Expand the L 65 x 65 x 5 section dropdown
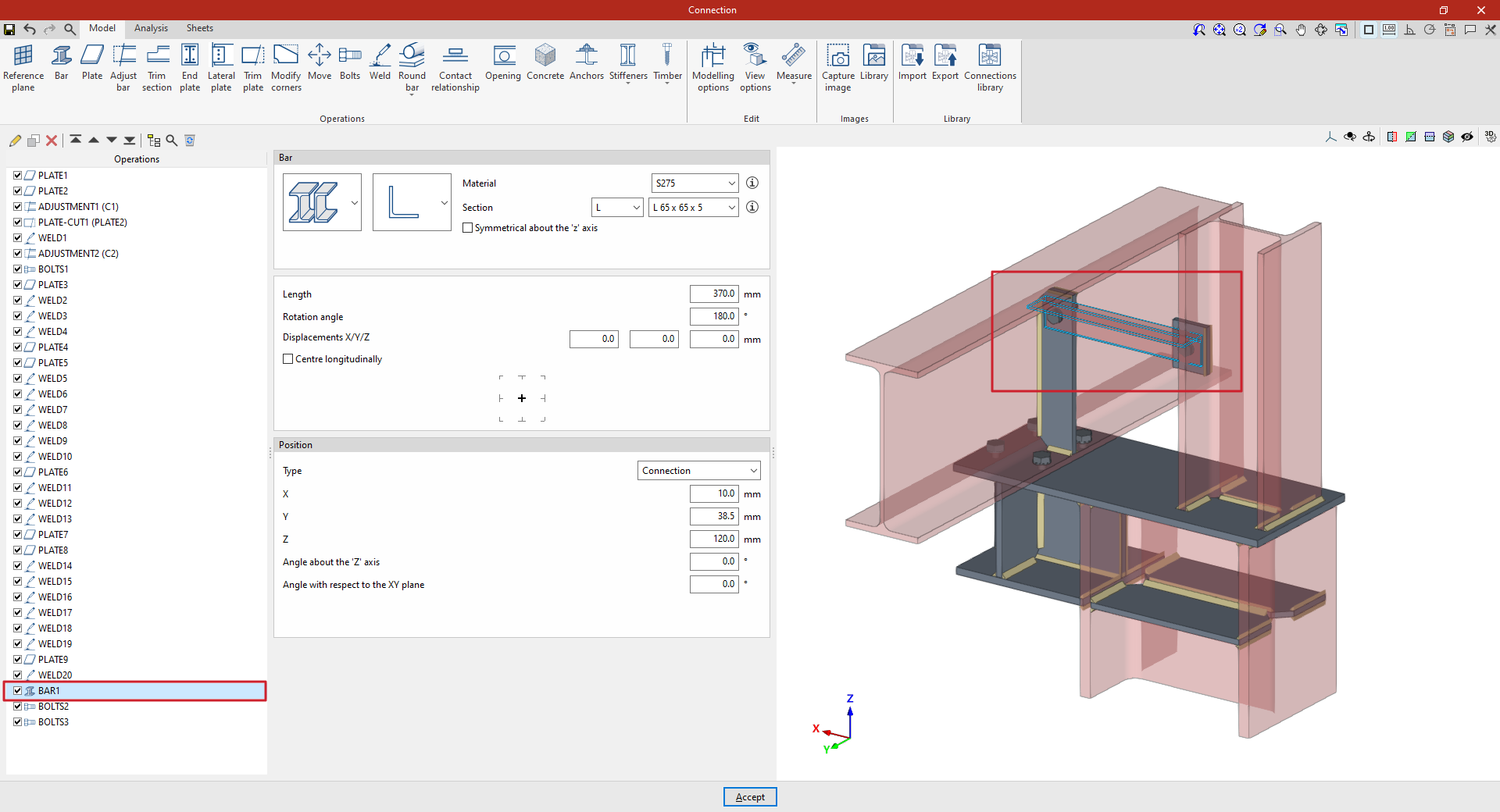Viewport: 1500px width, 812px height. click(693, 208)
